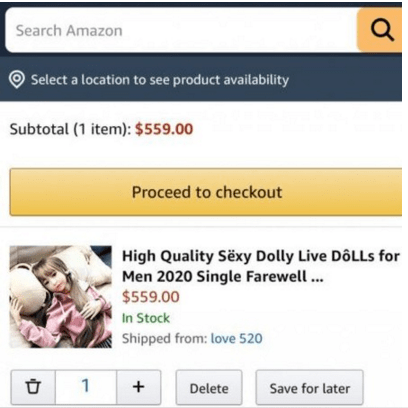Click the Delete button
This screenshot has height=408, width=408.
click(x=209, y=387)
